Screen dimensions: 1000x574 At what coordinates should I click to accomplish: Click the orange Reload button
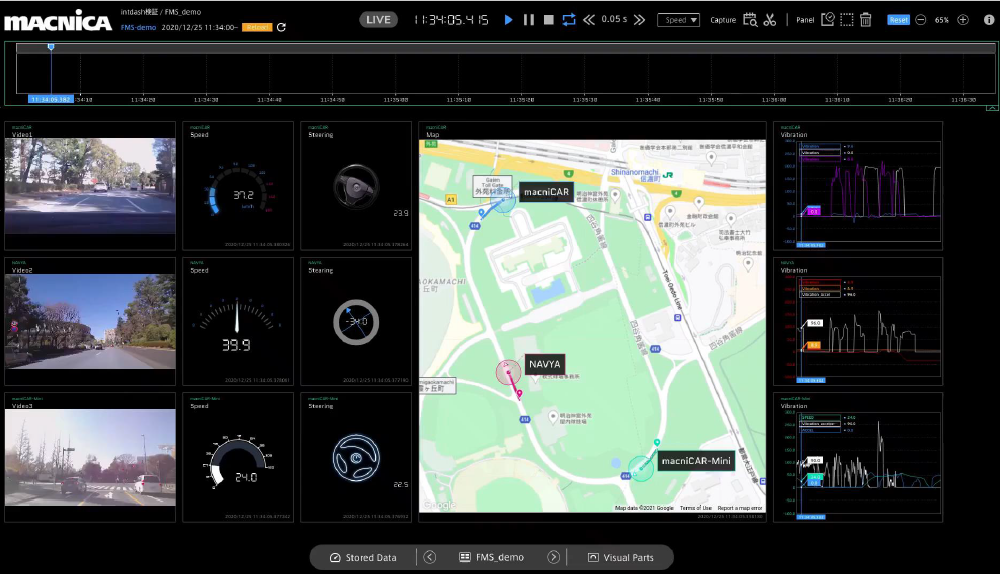(x=257, y=27)
